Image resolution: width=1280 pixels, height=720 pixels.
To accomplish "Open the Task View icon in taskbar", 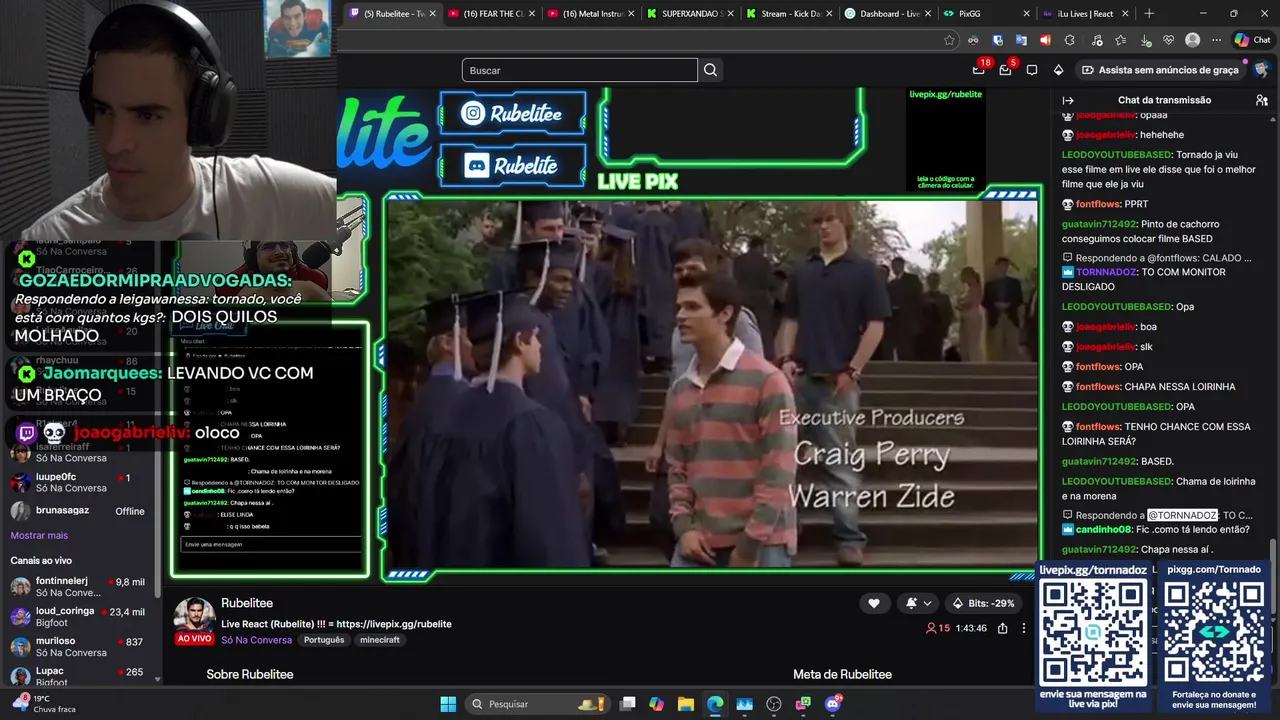I will [x=627, y=704].
